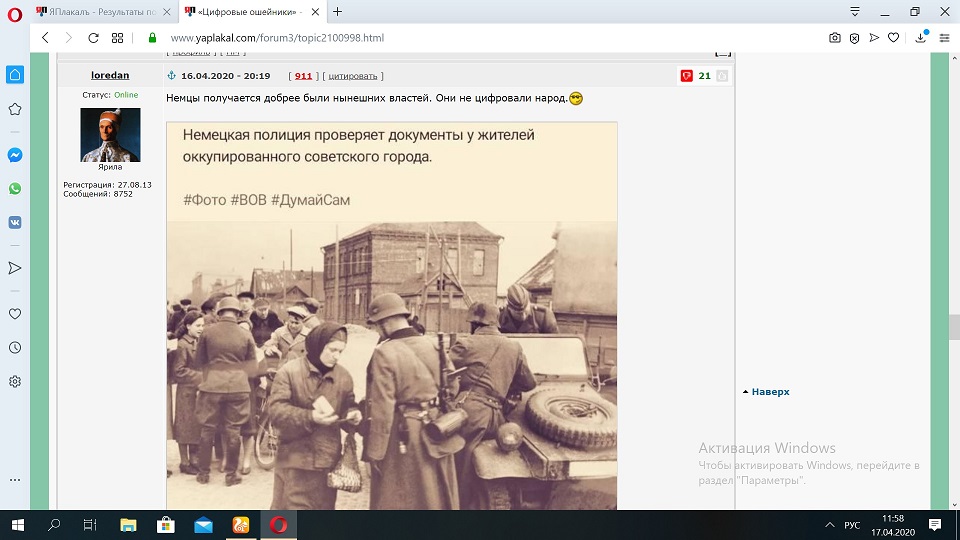
Task: Open the Send to My Flow icon
Action: pyautogui.click(x=874, y=38)
